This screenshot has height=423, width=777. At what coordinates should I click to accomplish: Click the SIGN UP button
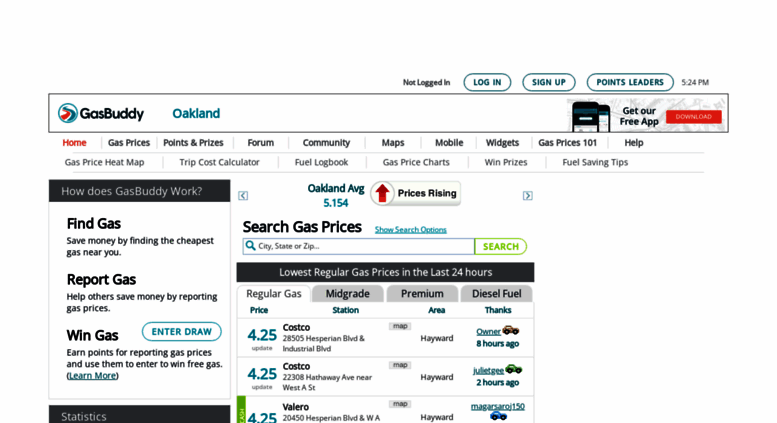point(549,82)
